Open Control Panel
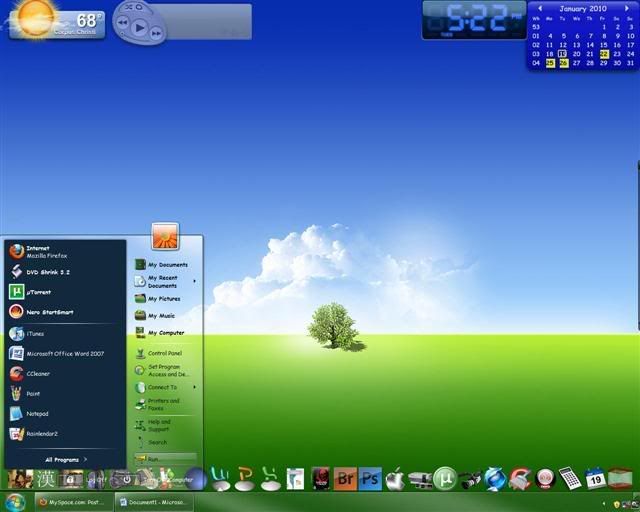This screenshot has height=512, width=640. click(x=165, y=353)
